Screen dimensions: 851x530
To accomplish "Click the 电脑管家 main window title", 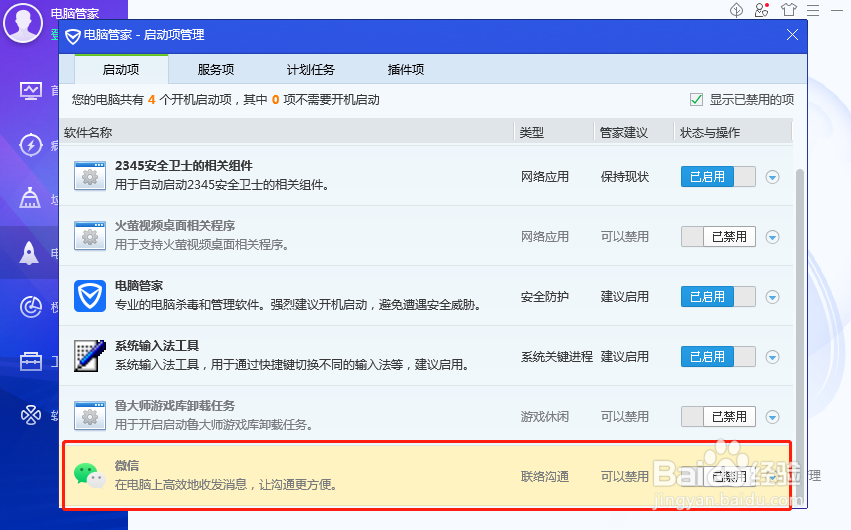I will click(x=75, y=13).
